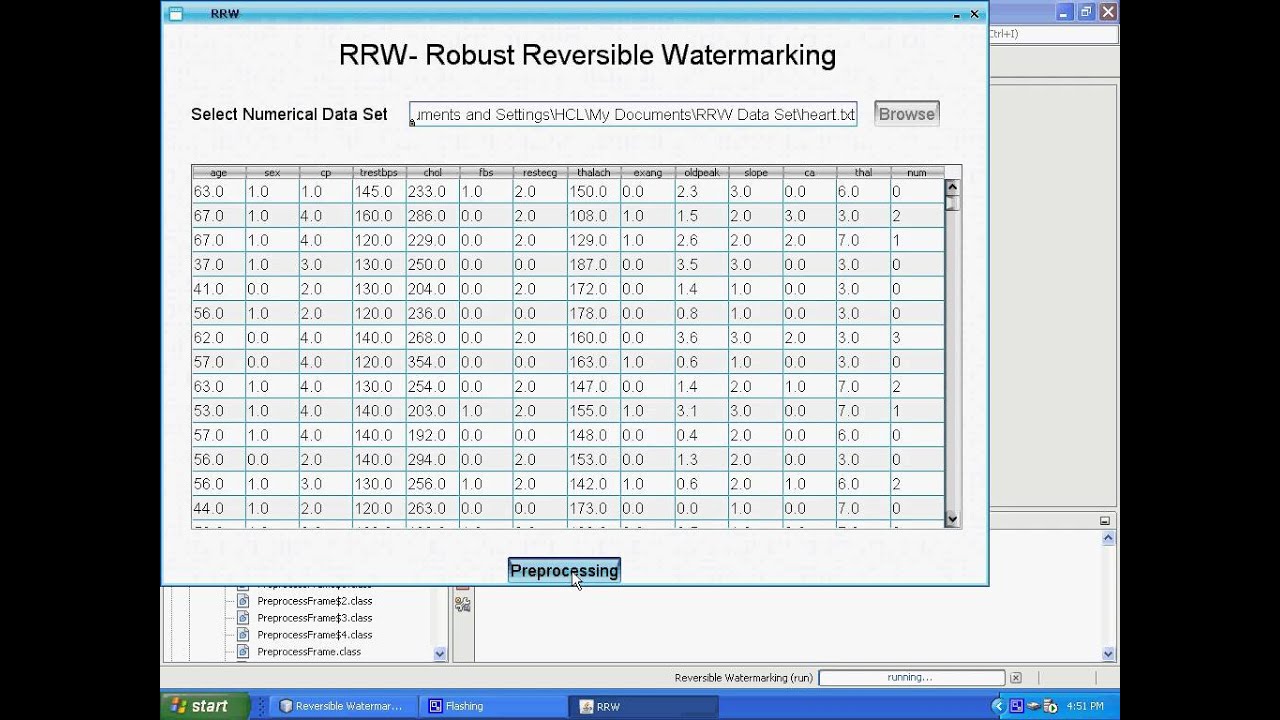Image resolution: width=1280 pixels, height=720 pixels.
Task: Click the tools icon in IDE sidebar
Action: click(x=463, y=604)
